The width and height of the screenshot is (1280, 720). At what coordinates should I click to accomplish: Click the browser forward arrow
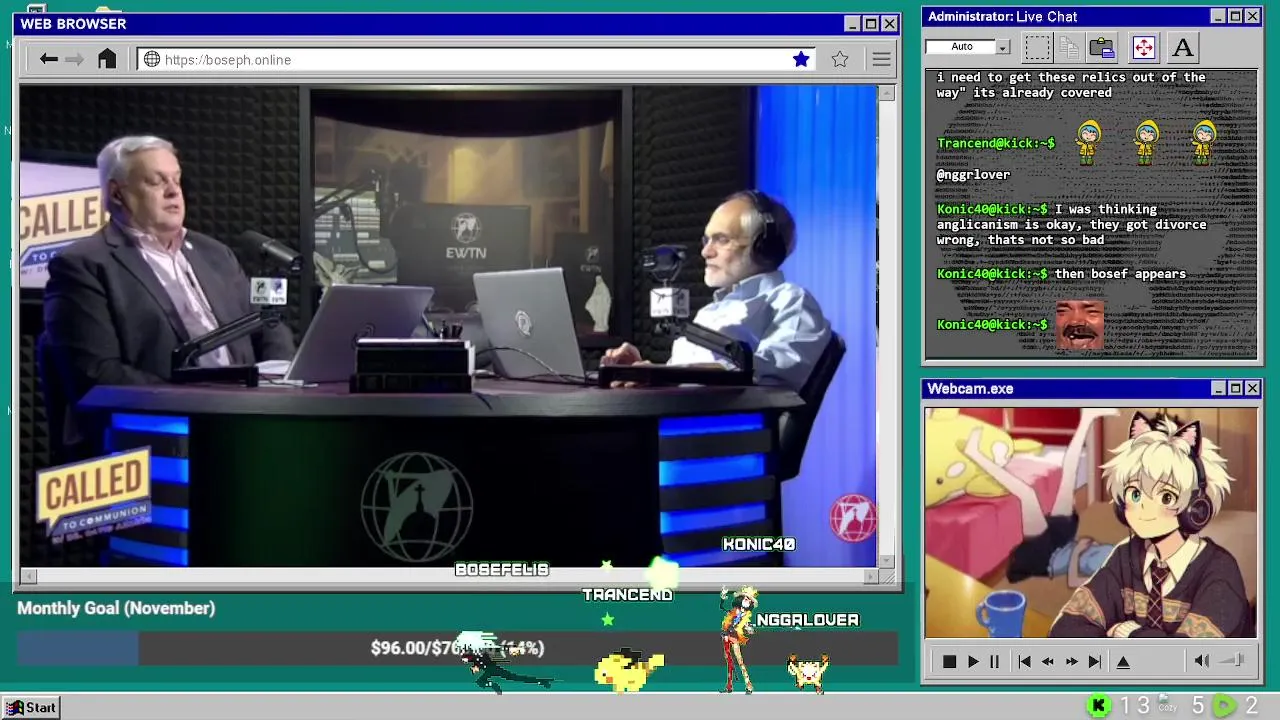pos(74,59)
